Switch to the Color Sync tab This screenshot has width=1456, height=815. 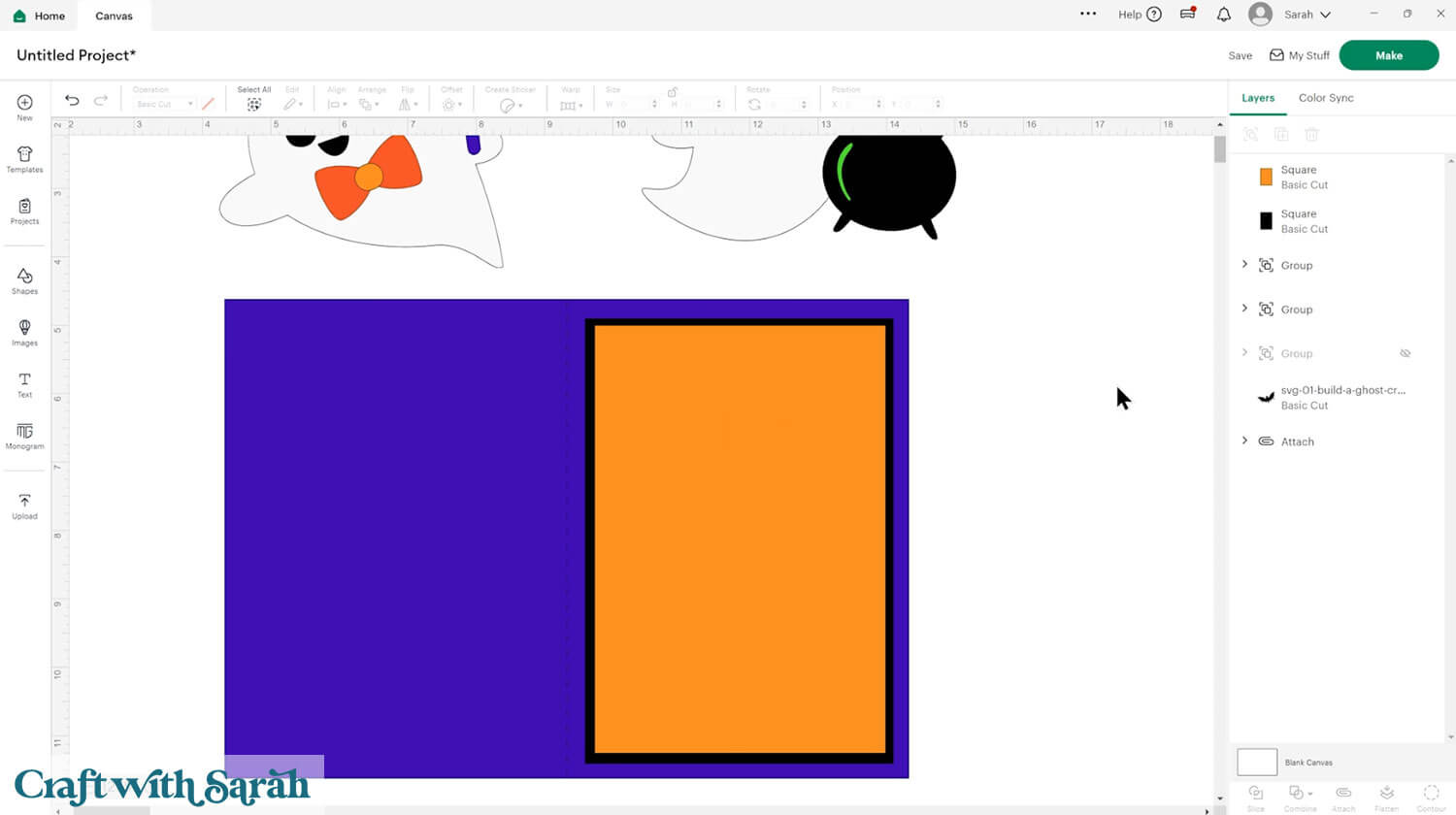click(x=1326, y=98)
